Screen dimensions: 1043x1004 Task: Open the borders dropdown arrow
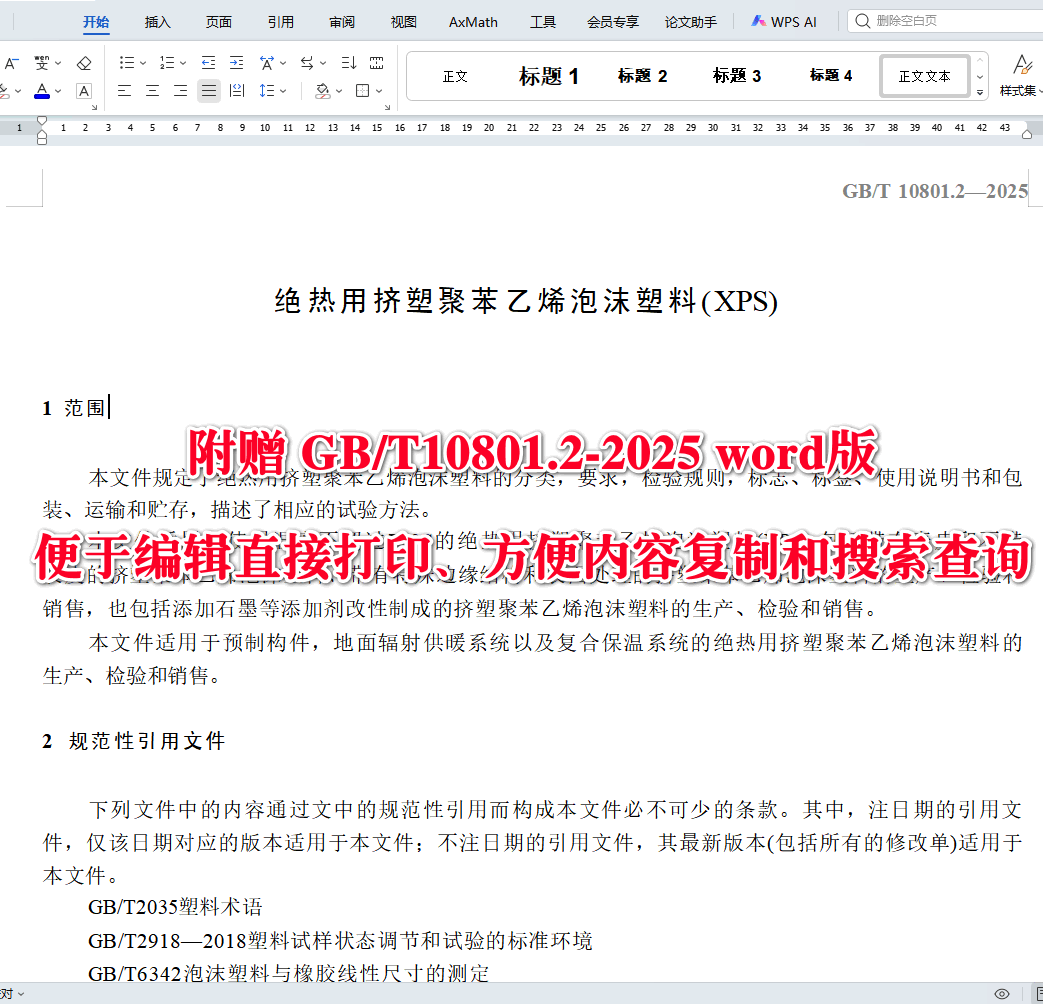379,90
